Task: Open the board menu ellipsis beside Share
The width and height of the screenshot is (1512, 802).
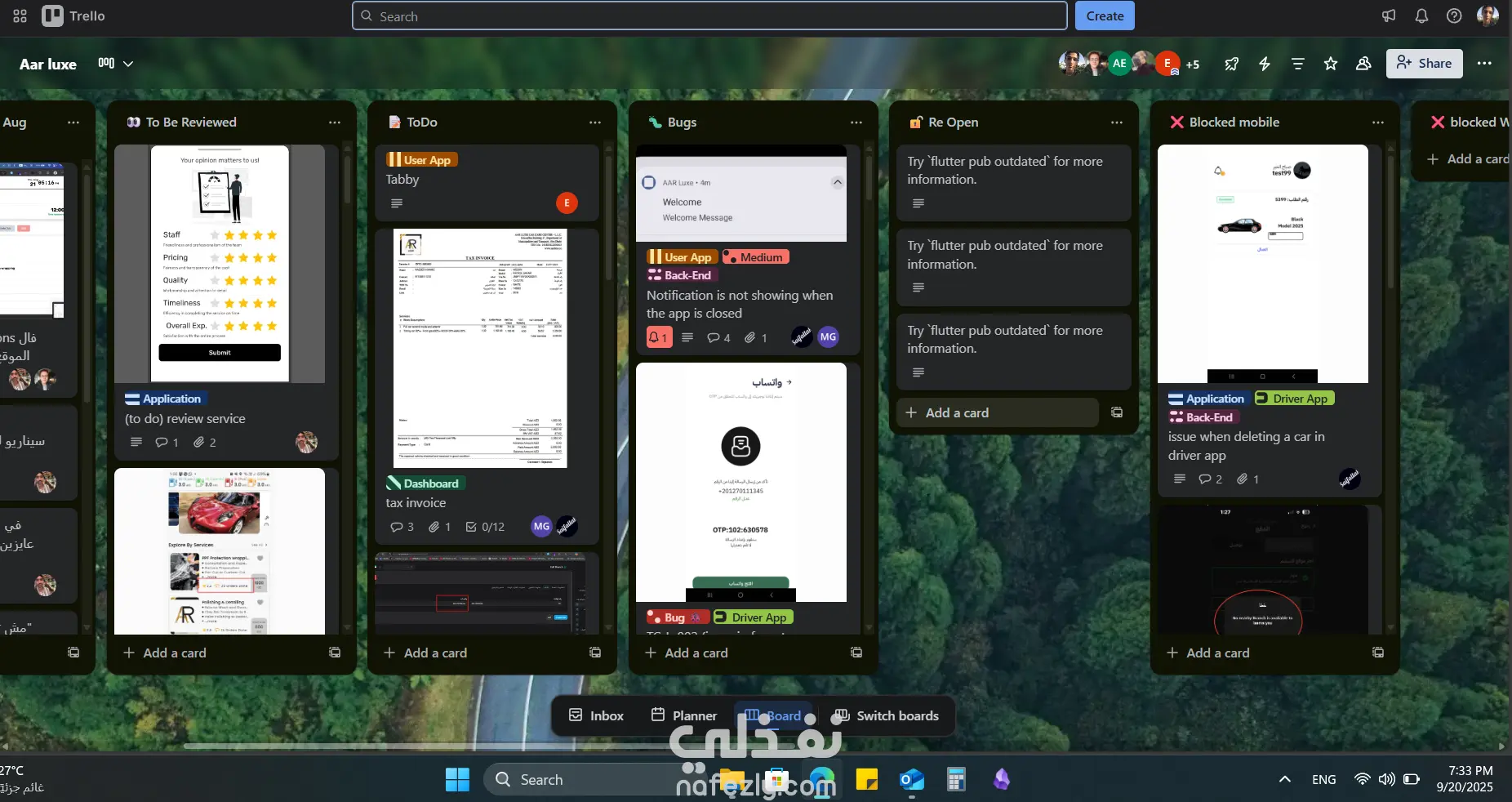Action: [1484, 64]
